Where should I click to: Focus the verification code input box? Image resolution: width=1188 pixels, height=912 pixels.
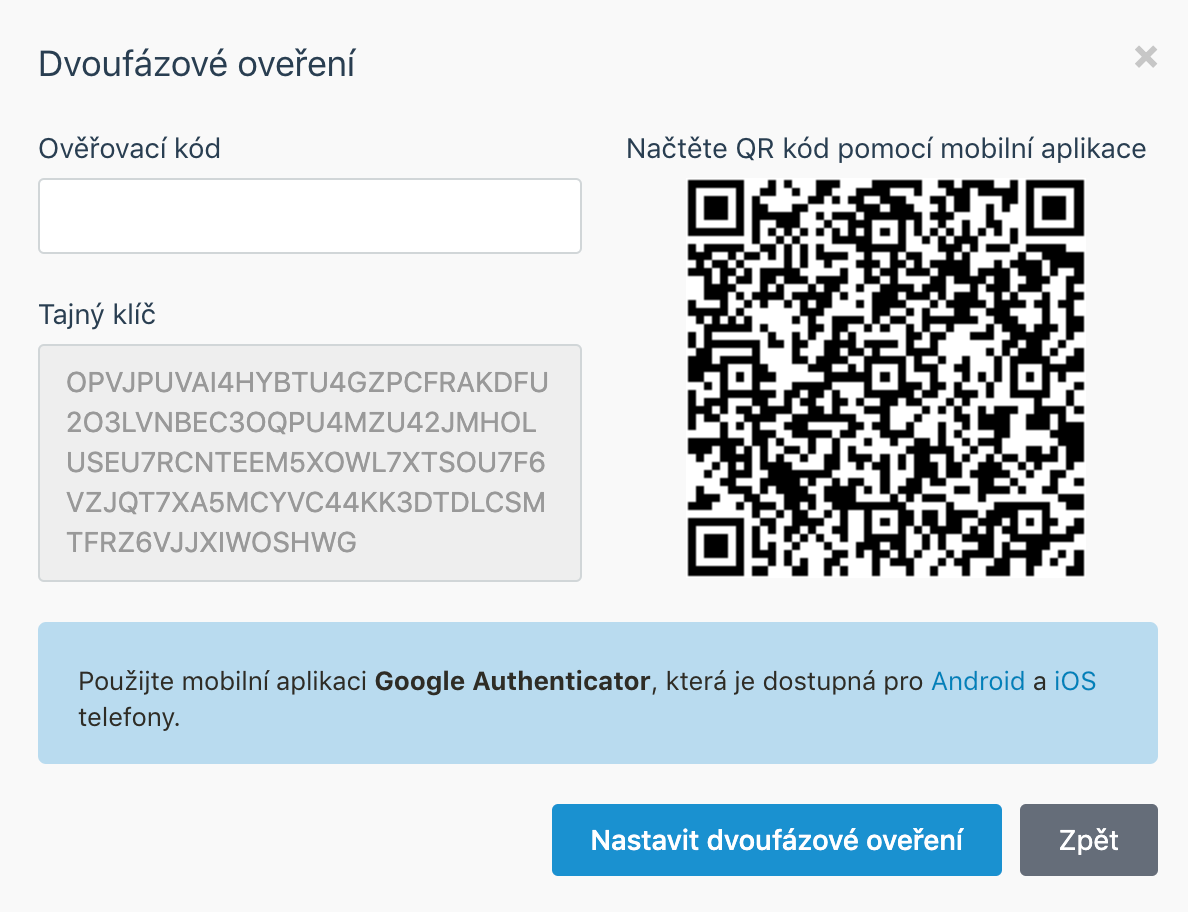[309, 216]
